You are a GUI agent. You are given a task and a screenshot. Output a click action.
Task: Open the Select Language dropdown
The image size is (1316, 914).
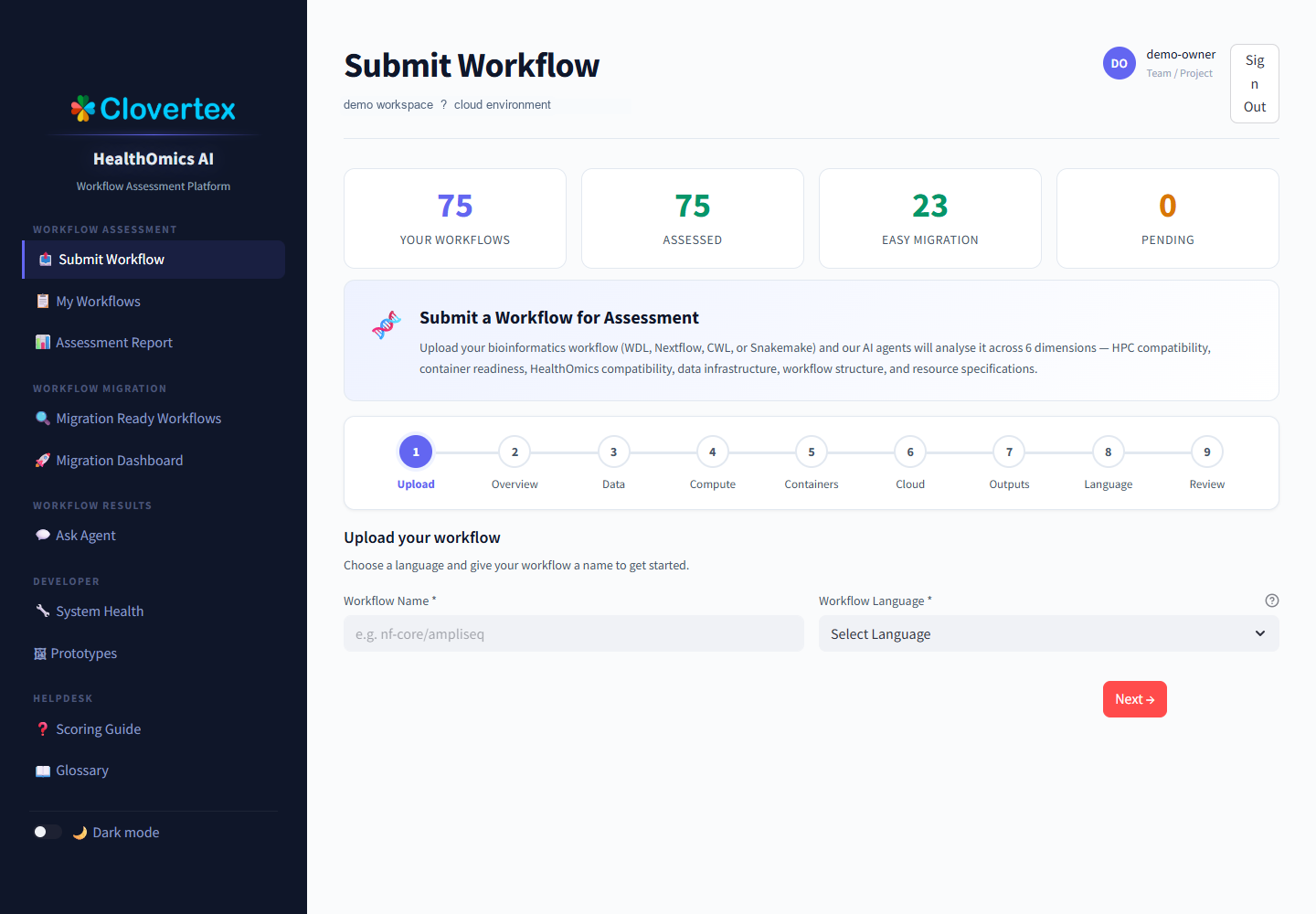coord(1049,633)
